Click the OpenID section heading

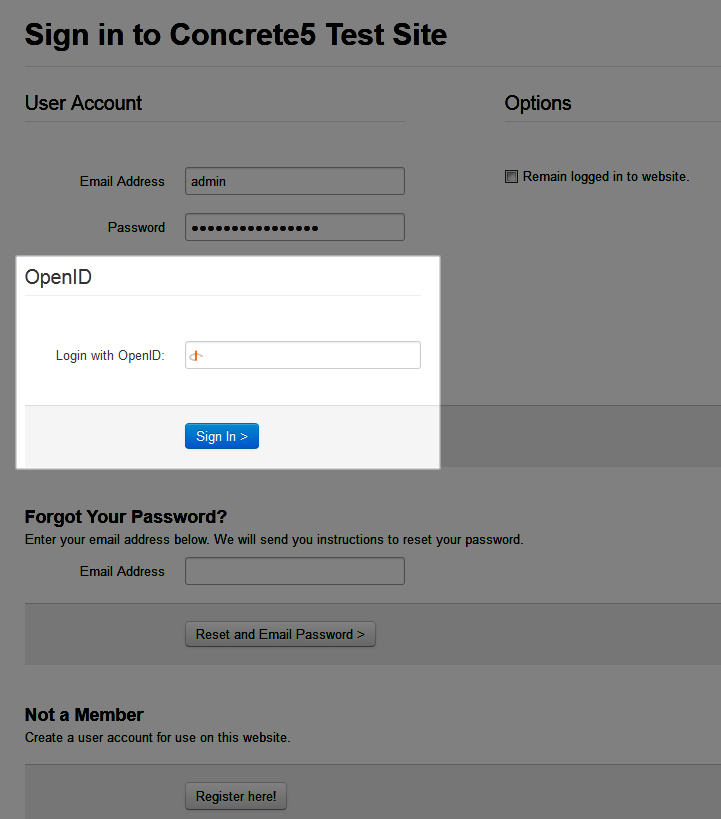coord(59,277)
